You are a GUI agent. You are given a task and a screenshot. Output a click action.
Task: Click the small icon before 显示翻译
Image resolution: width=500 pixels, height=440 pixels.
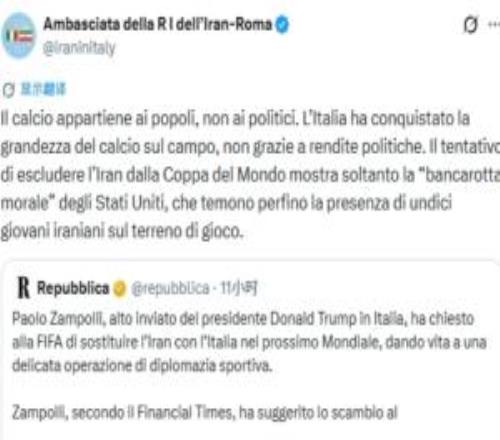(9, 90)
